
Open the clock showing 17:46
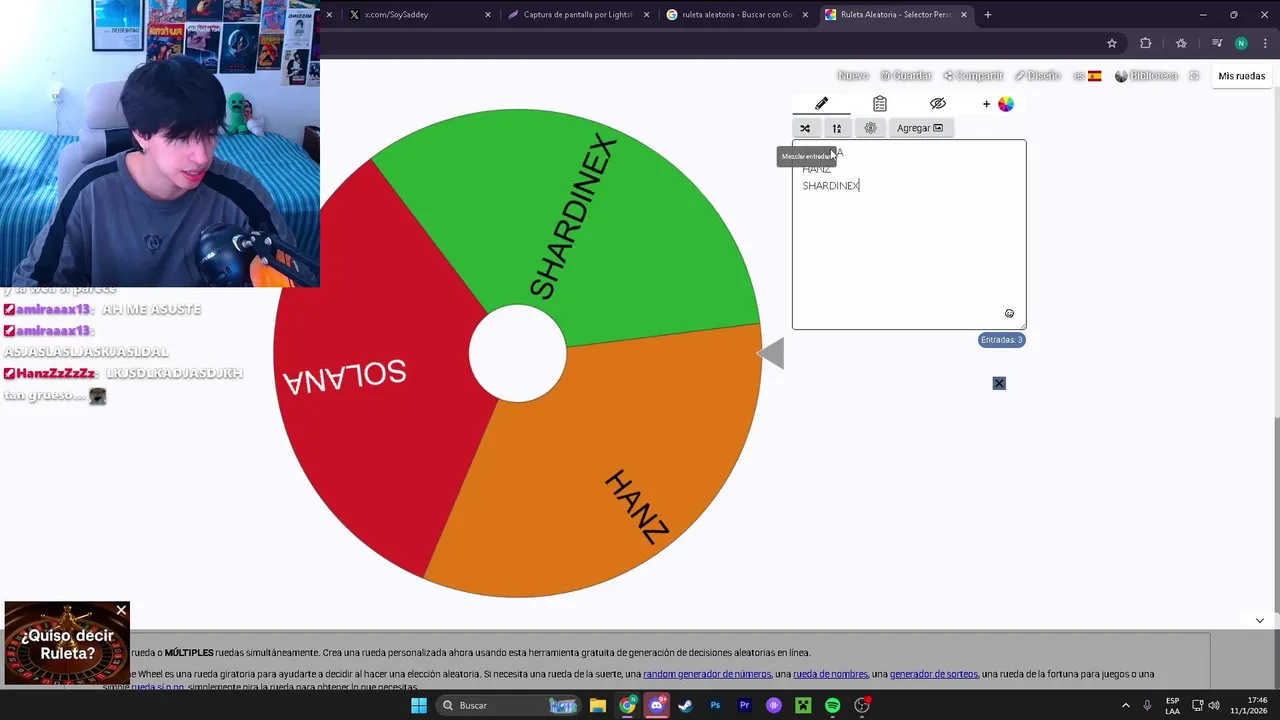(x=1247, y=705)
